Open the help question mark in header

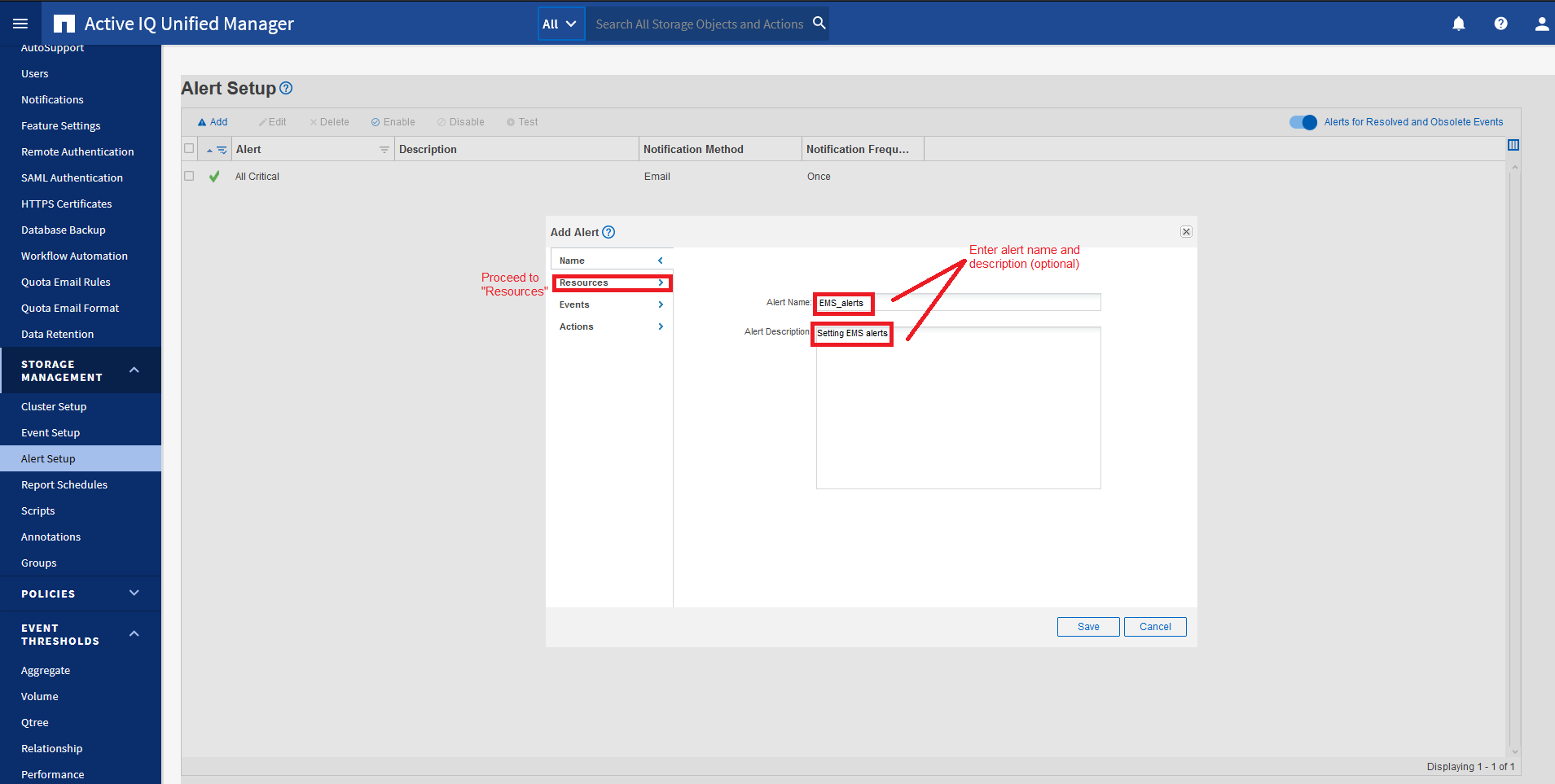[x=1500, y=24]
